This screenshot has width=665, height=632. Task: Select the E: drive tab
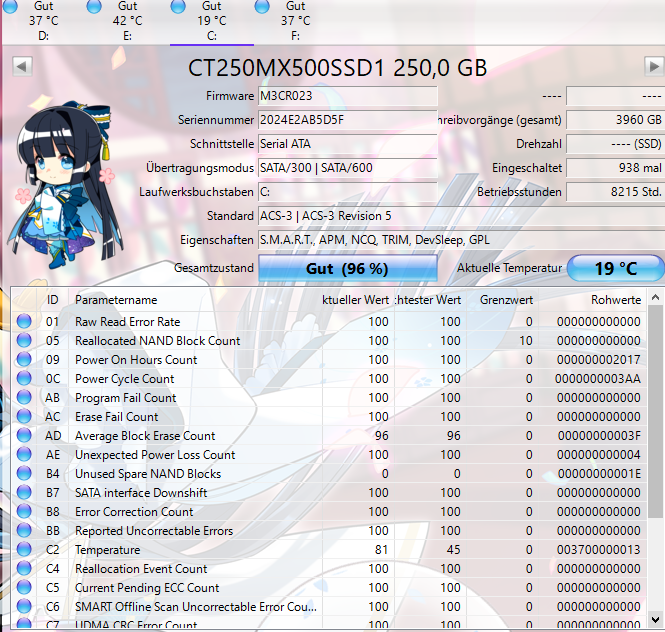click(128, 21)
